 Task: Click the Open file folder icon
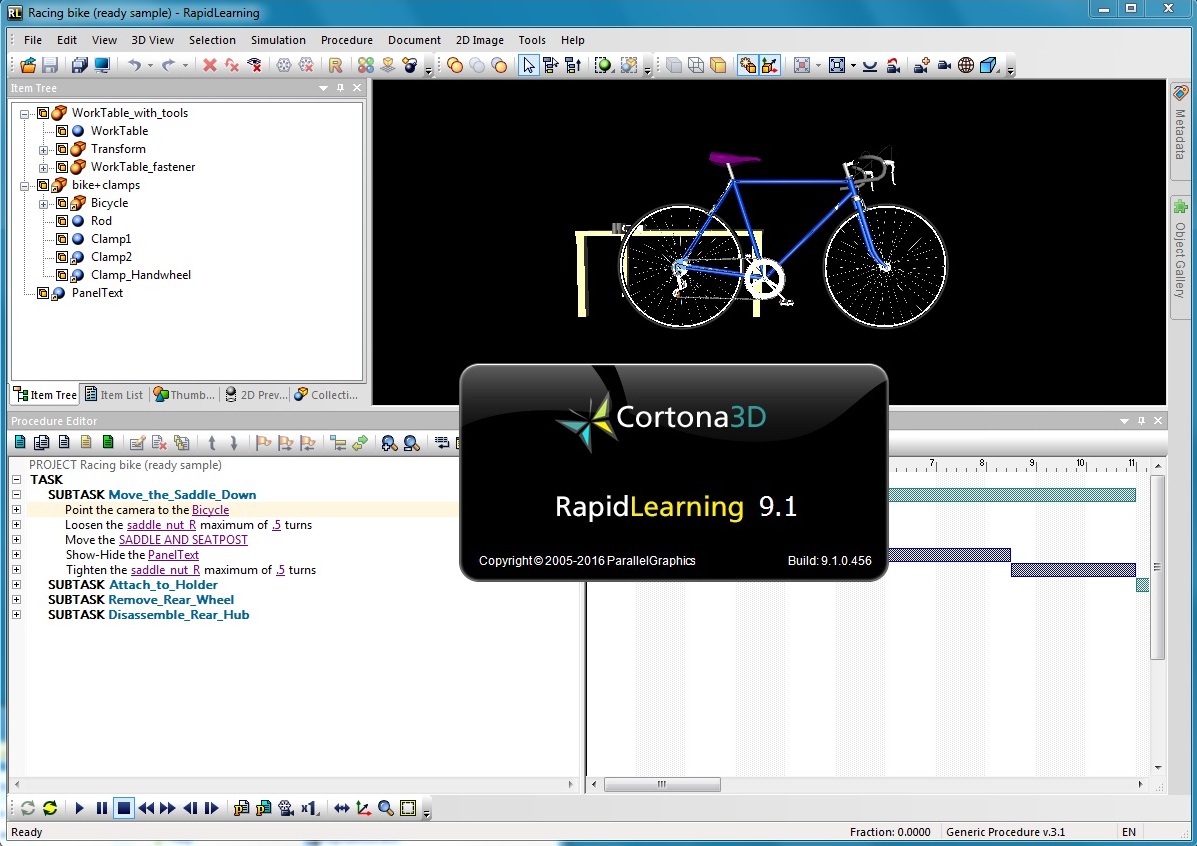(27, 66)
